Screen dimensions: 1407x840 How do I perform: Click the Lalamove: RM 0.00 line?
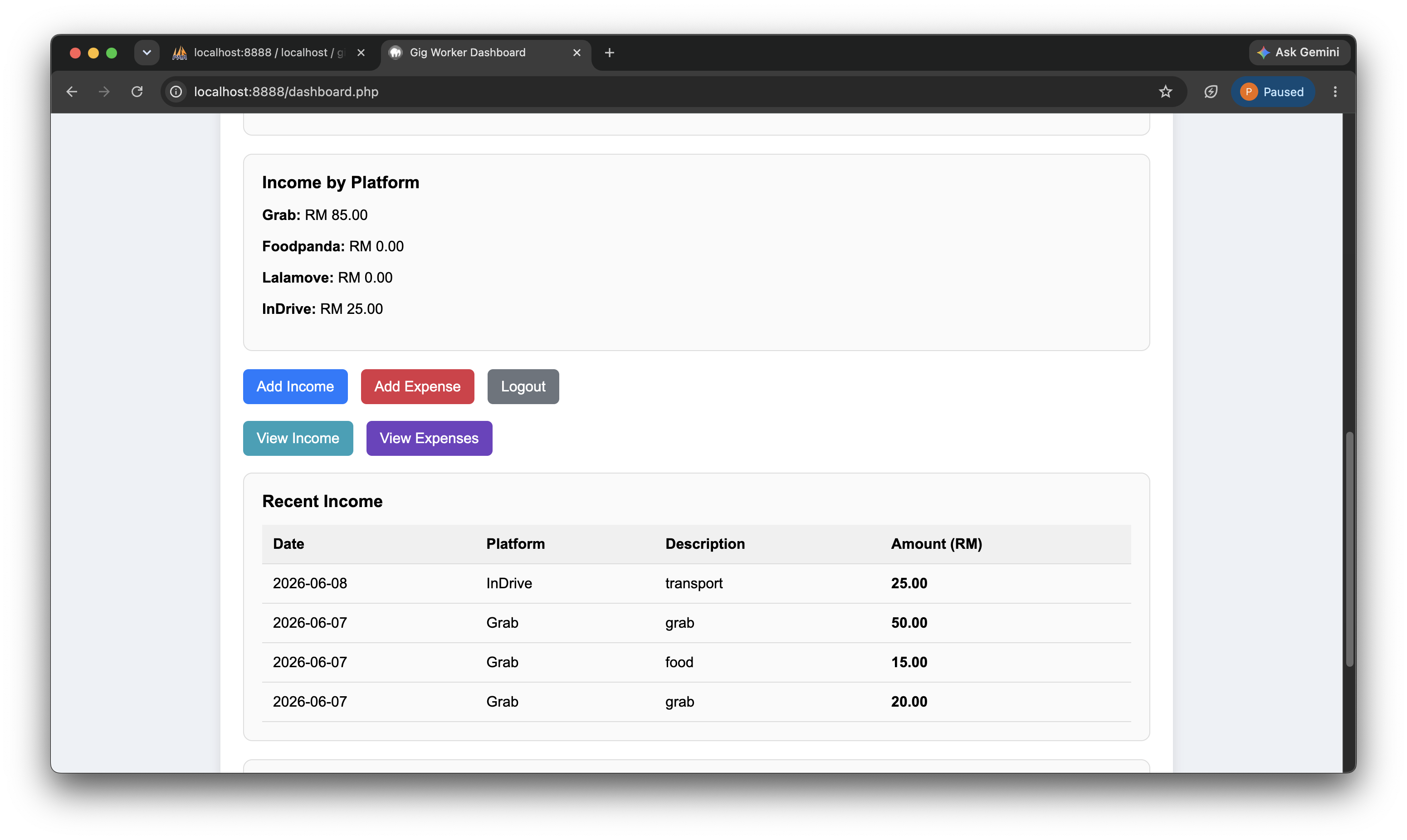click(327, 278)
